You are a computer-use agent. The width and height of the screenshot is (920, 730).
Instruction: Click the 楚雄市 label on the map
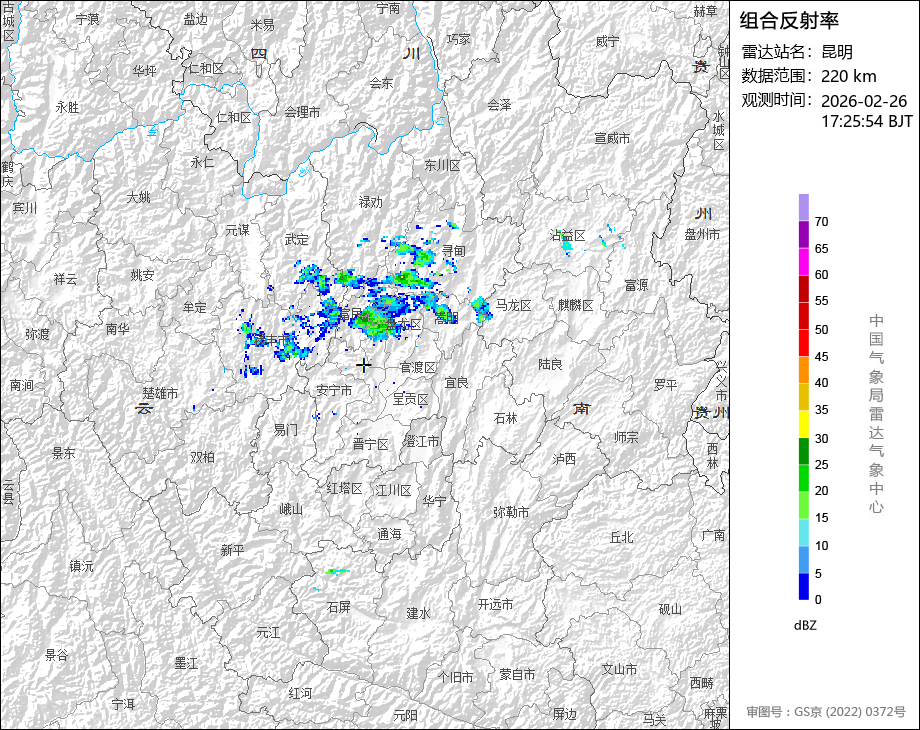[x=160, y=393]
